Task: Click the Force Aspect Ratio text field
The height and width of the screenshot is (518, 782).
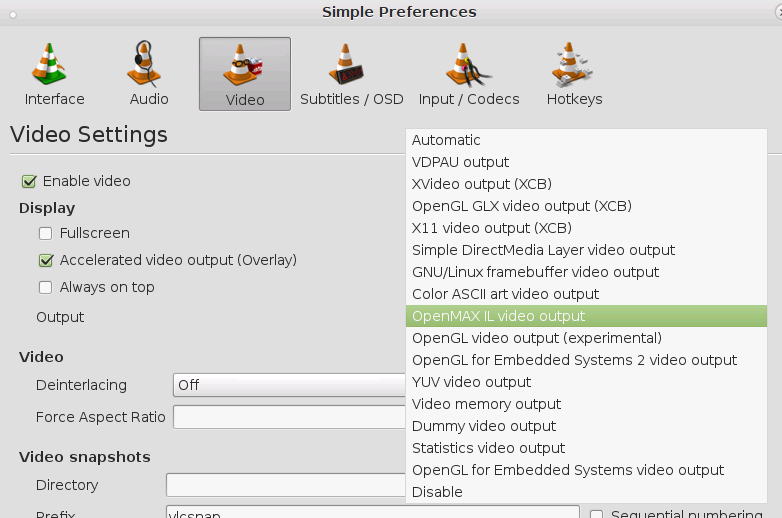Action: (288, 417)
